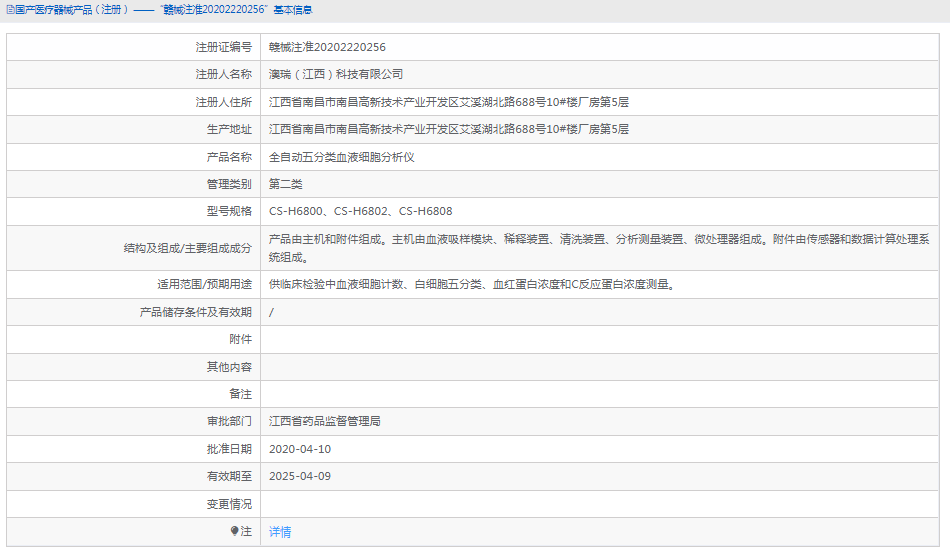Click the slash value for storage conditions
The width and height of the screenshot is (950, 552).
(271, 312)
